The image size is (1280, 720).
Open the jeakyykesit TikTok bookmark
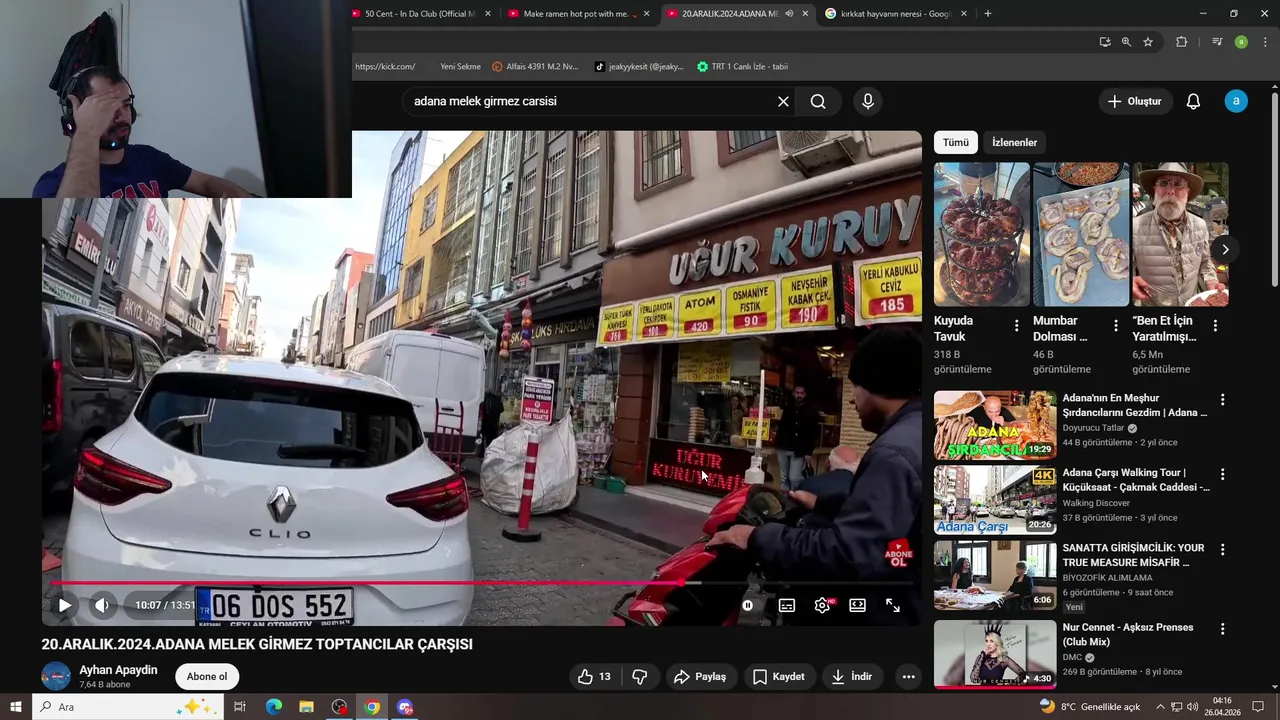pos(639,67)
